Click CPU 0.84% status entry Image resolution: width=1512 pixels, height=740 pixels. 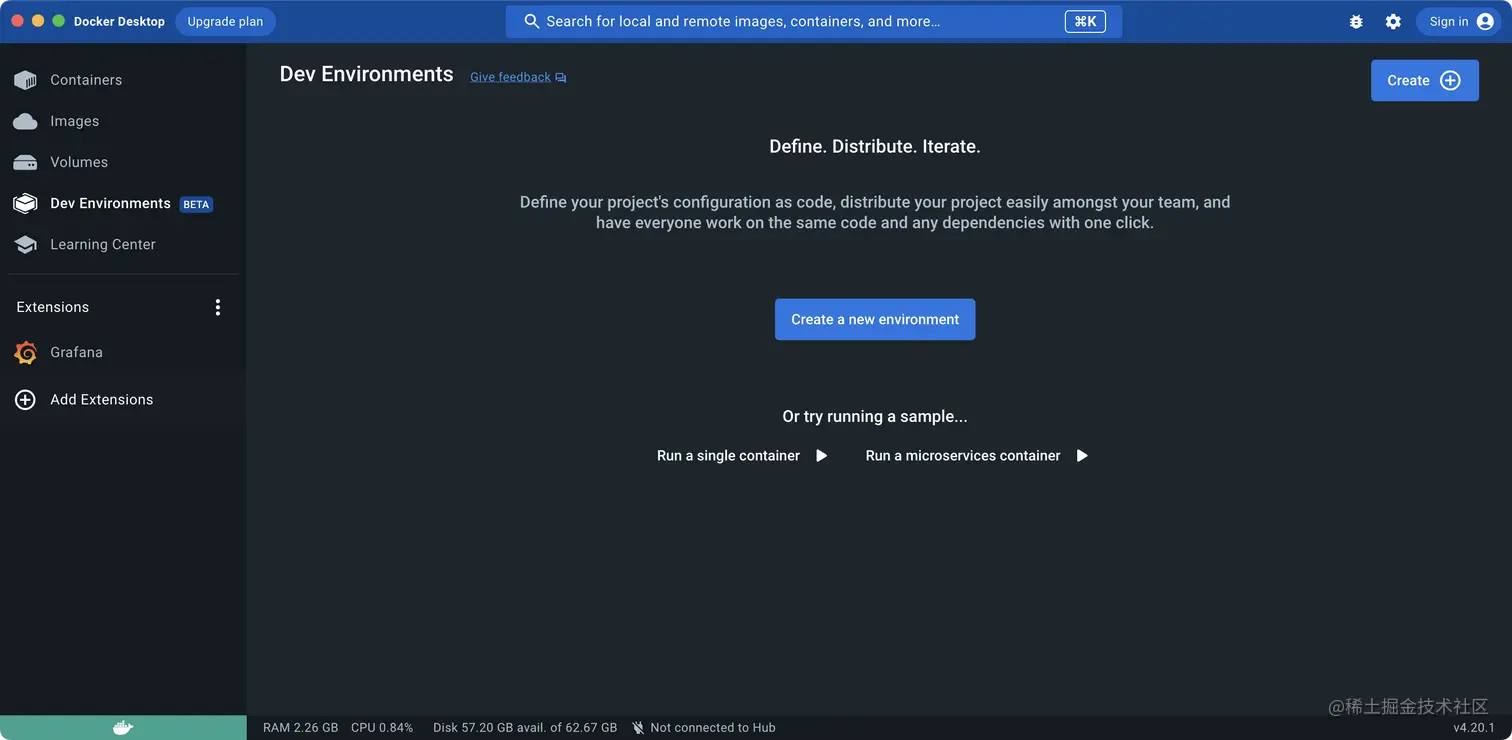[382, 728]
